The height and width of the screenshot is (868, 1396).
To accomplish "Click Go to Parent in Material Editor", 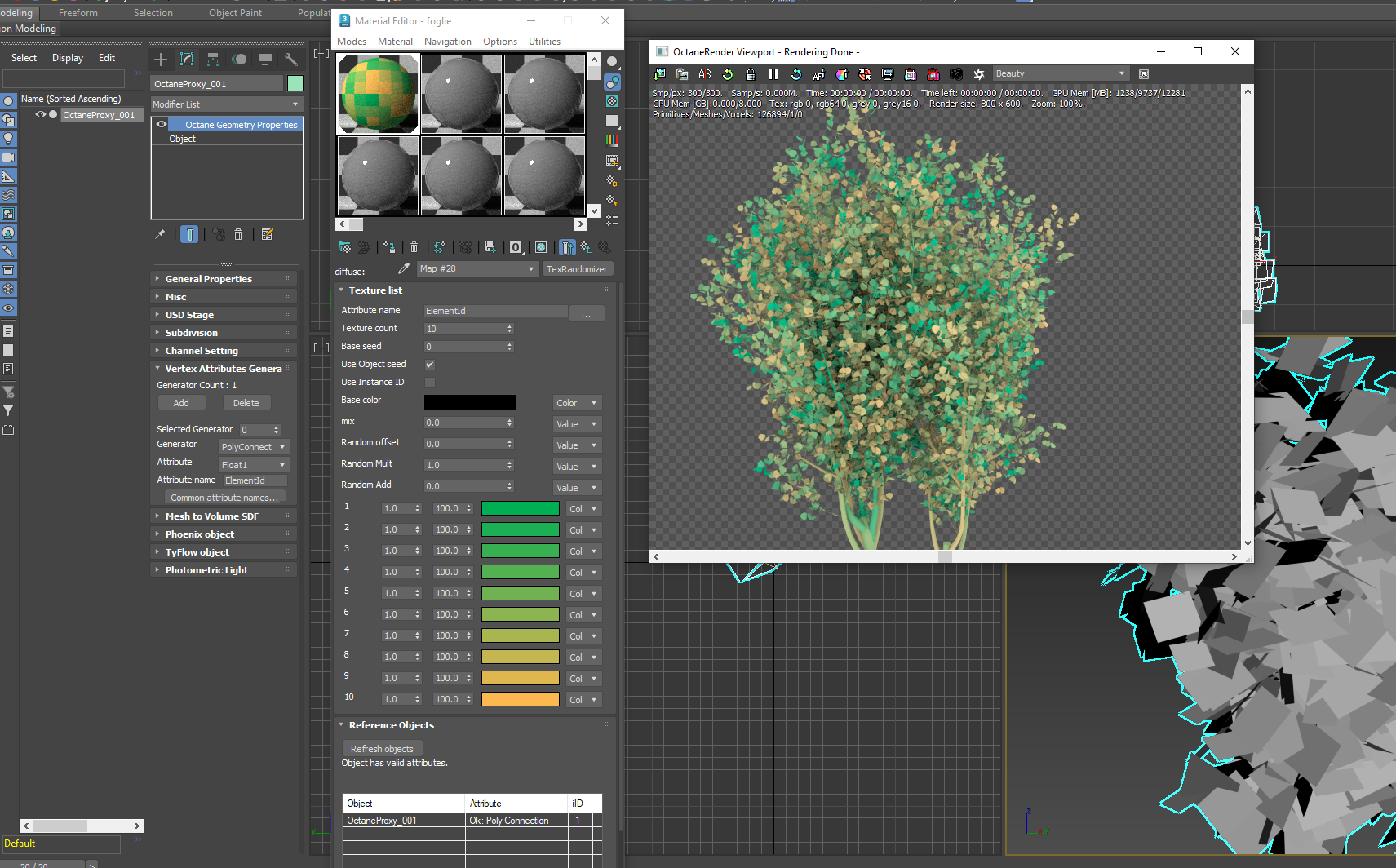I will 585,247.
